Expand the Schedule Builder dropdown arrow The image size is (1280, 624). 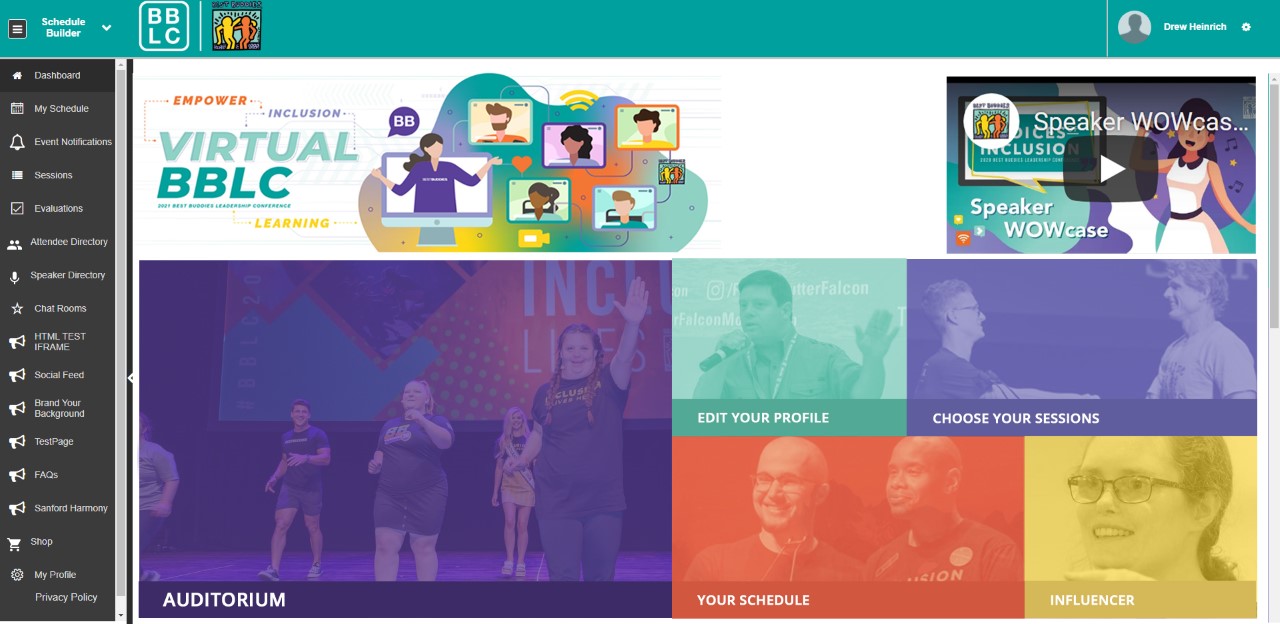pos(107,28)
